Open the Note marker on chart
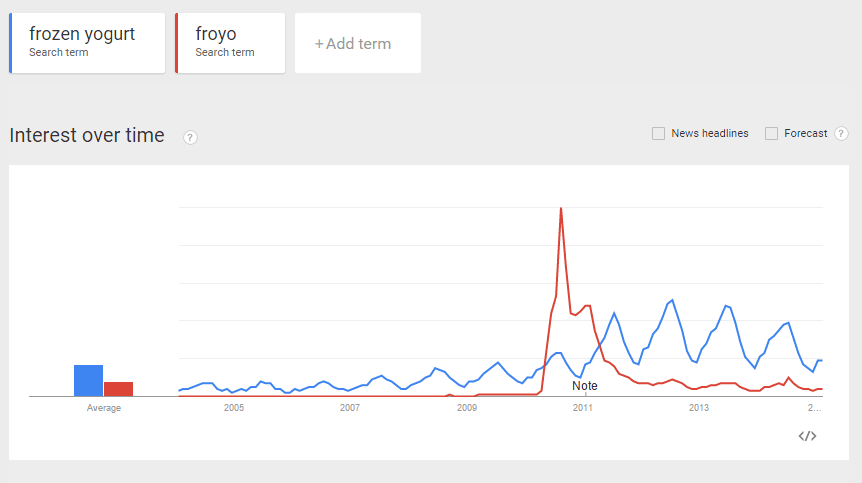This screenshot has width=862, height=483. point(584,386)
